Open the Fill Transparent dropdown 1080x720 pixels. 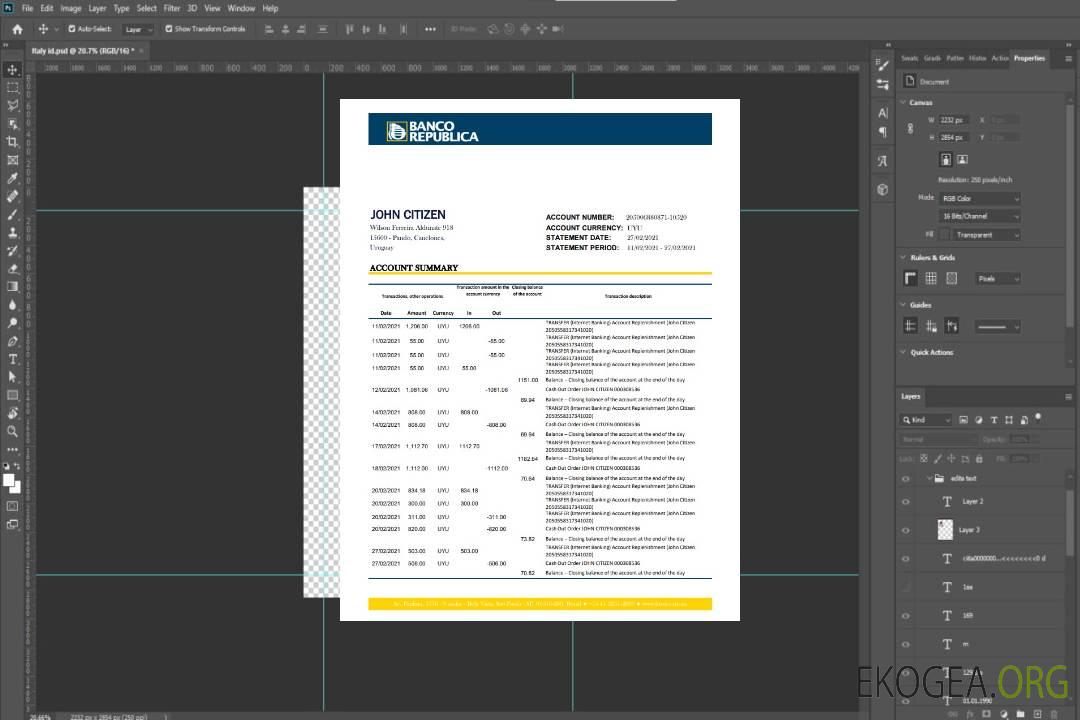click(x=986, y=235)
